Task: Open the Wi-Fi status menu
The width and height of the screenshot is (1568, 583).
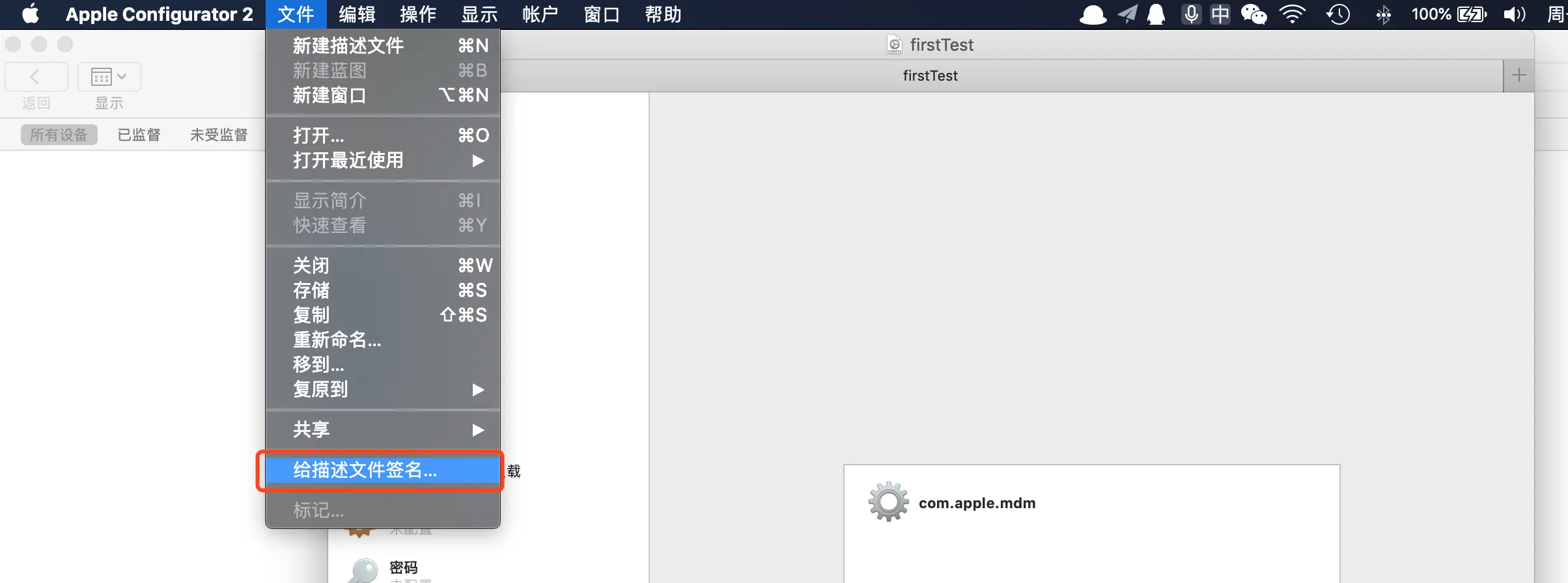Action: [1293, 14]
